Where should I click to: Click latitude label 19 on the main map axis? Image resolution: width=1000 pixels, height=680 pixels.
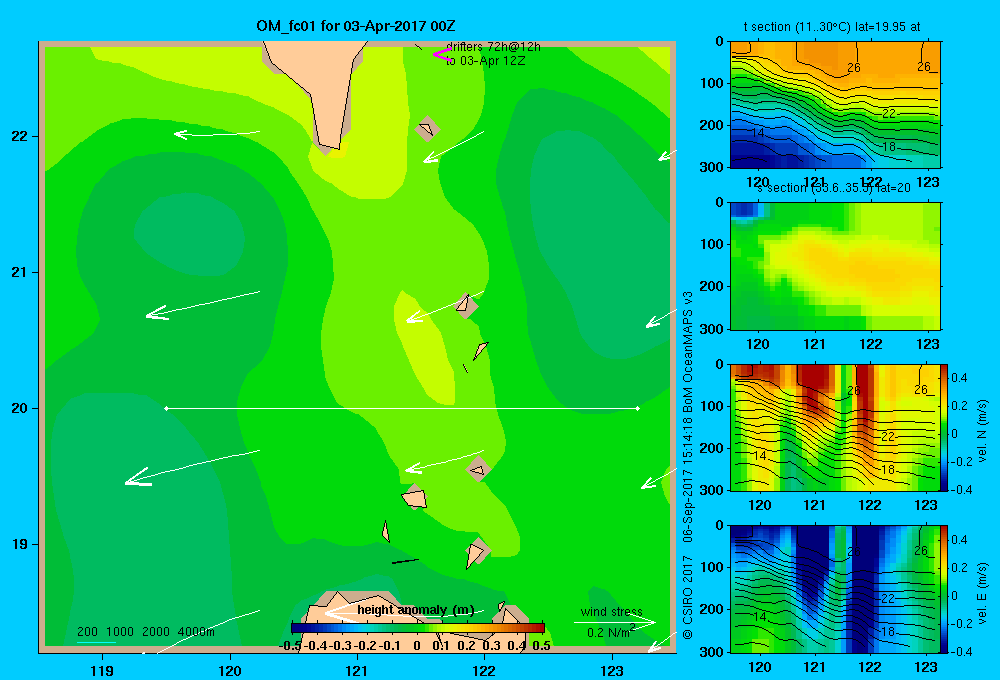coord(20,544)
